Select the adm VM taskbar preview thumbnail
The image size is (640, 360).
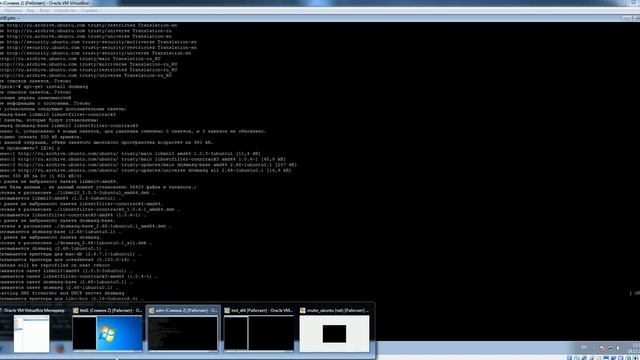click(x=182, y=333)
